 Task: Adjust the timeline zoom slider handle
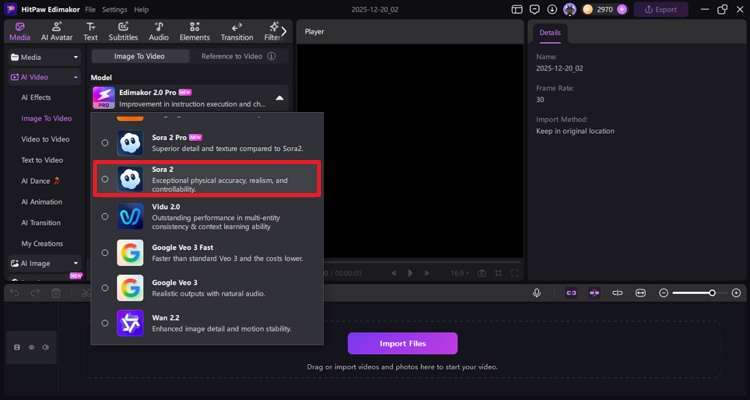click(712, 293)
